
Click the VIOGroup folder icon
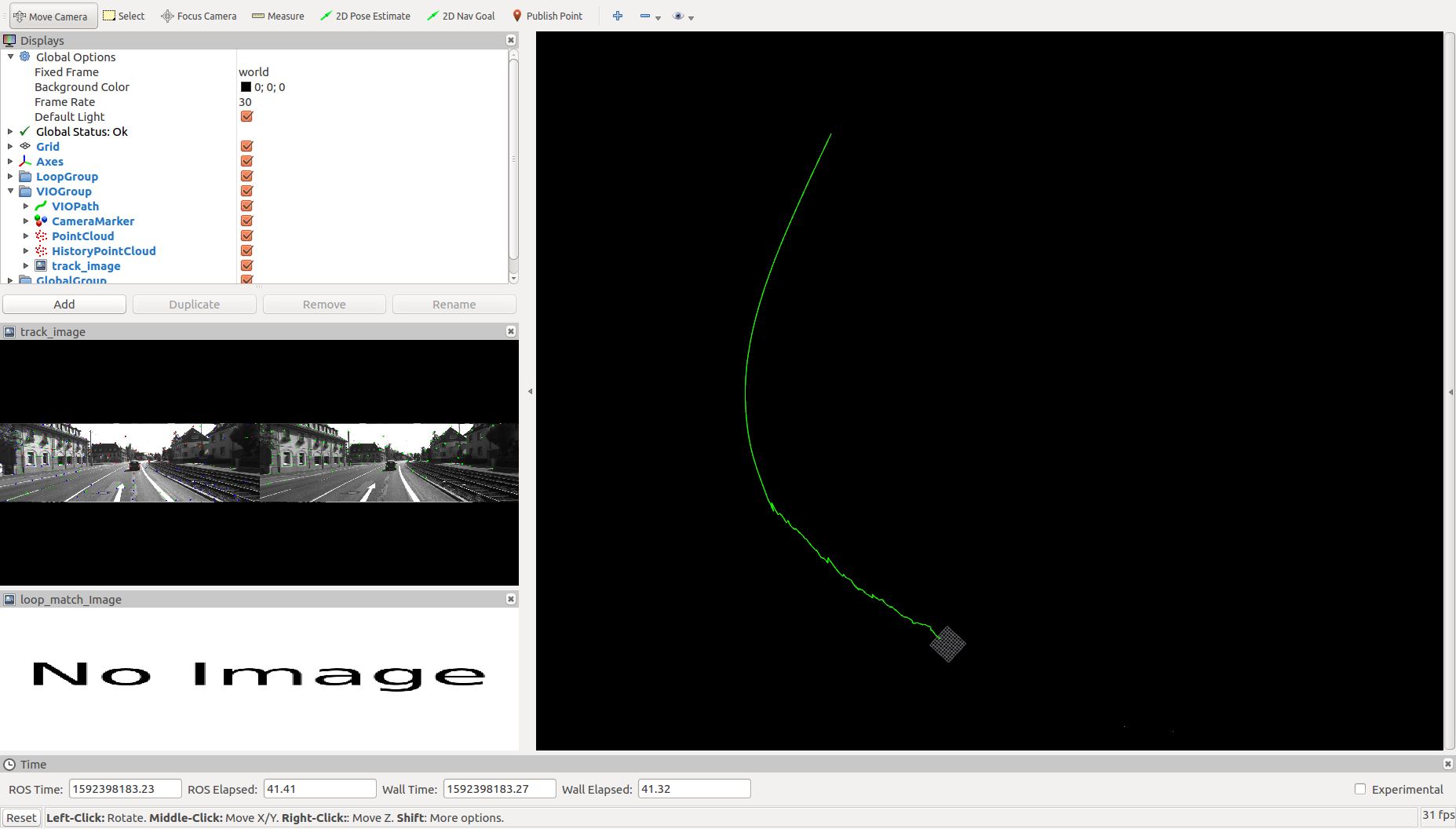[25, 192]
